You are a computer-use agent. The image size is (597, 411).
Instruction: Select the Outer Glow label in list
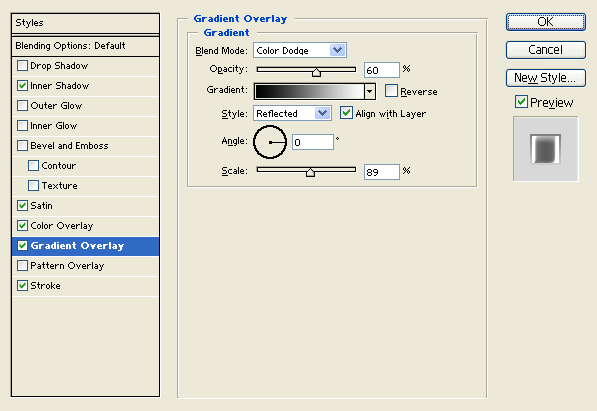click(56, 106)
